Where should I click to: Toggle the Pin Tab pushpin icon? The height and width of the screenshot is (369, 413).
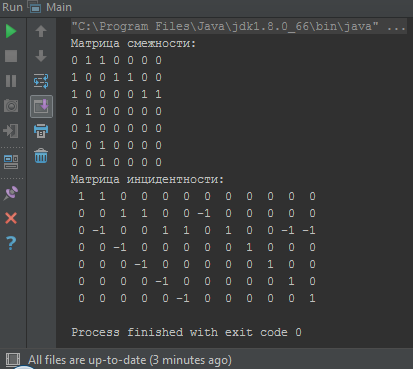click(11, 193)
